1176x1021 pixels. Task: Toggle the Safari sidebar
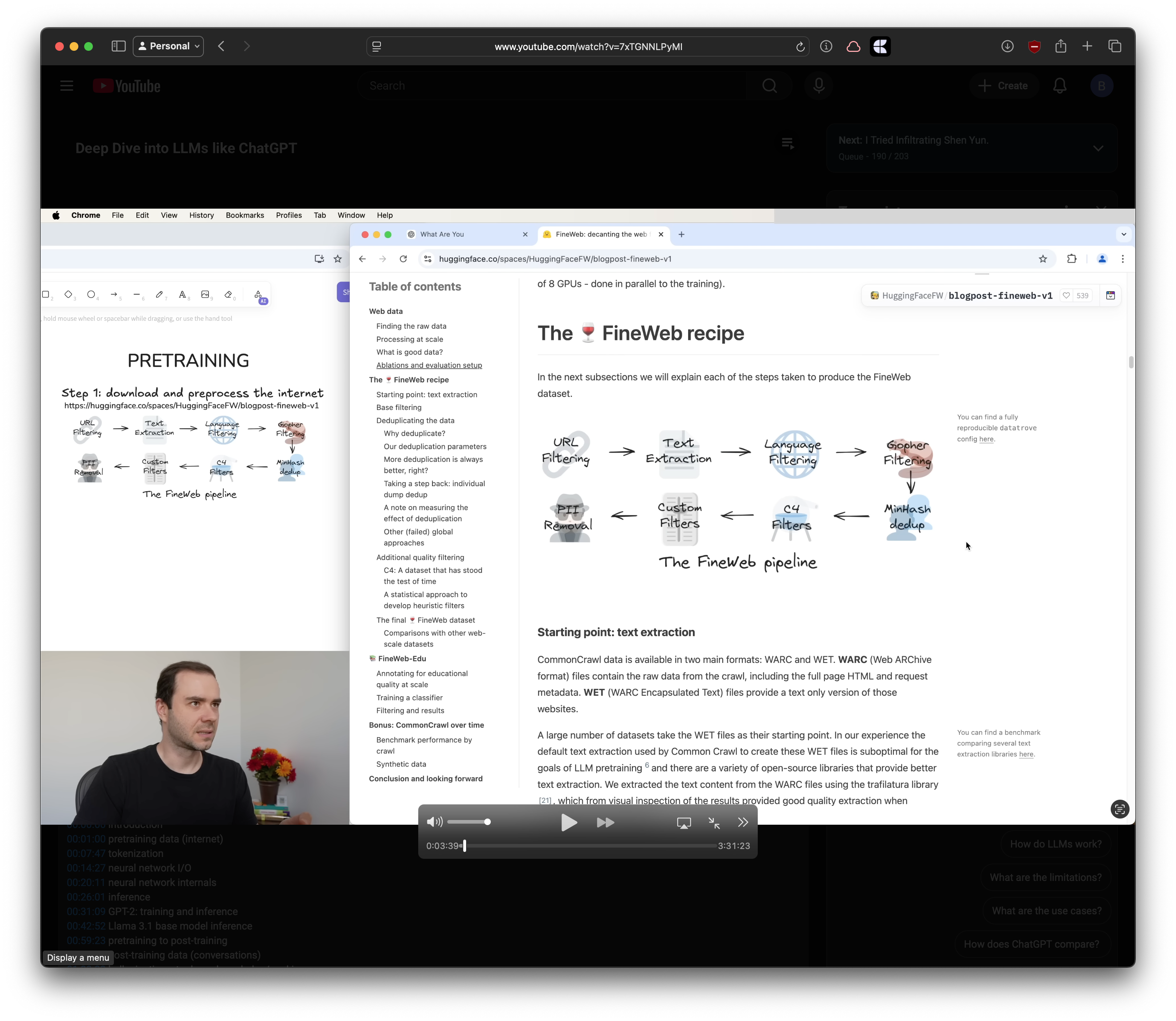[119, 46]
